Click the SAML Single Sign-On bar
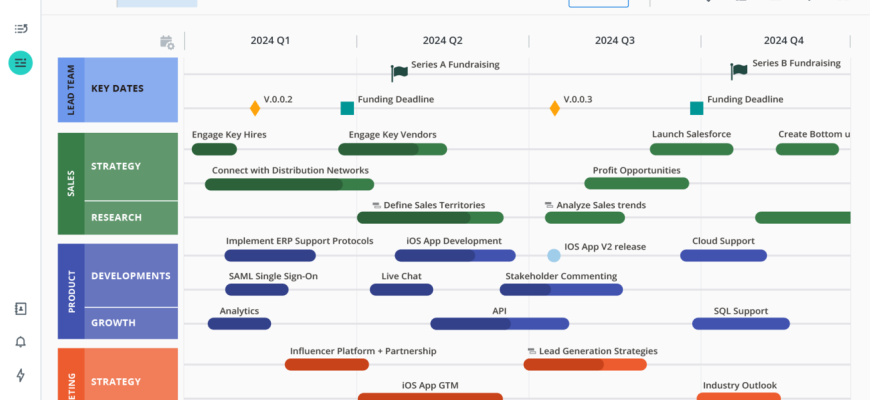Viewport: 870px width, 400px height. 257,290
